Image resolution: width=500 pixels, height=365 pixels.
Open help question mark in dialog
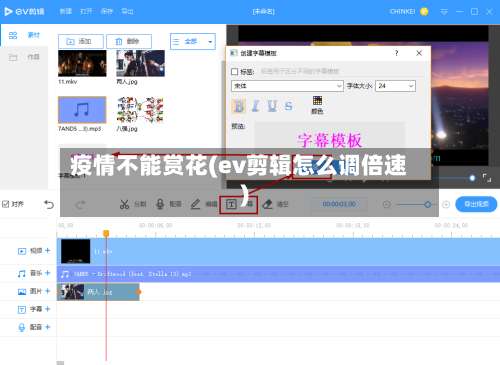(396, 53)
